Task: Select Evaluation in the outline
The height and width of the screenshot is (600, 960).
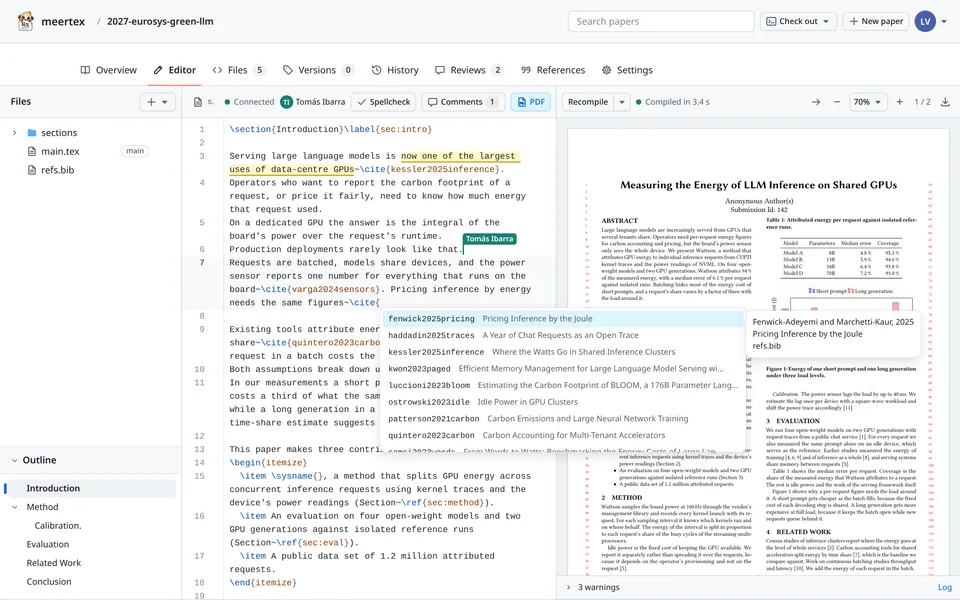Action: (x=48, y=544)
